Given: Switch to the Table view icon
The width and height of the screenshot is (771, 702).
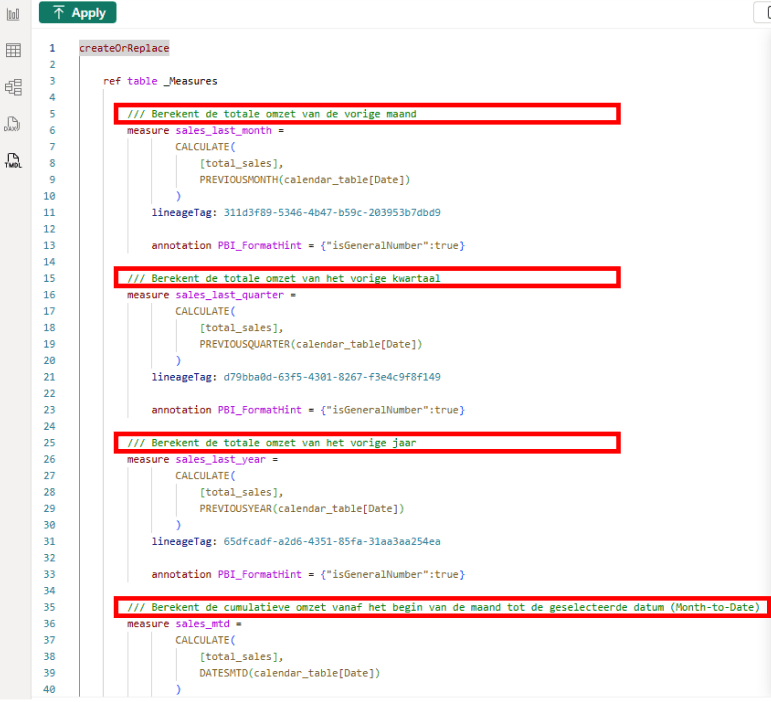Looking at the screenshot, I should point(13,50).
